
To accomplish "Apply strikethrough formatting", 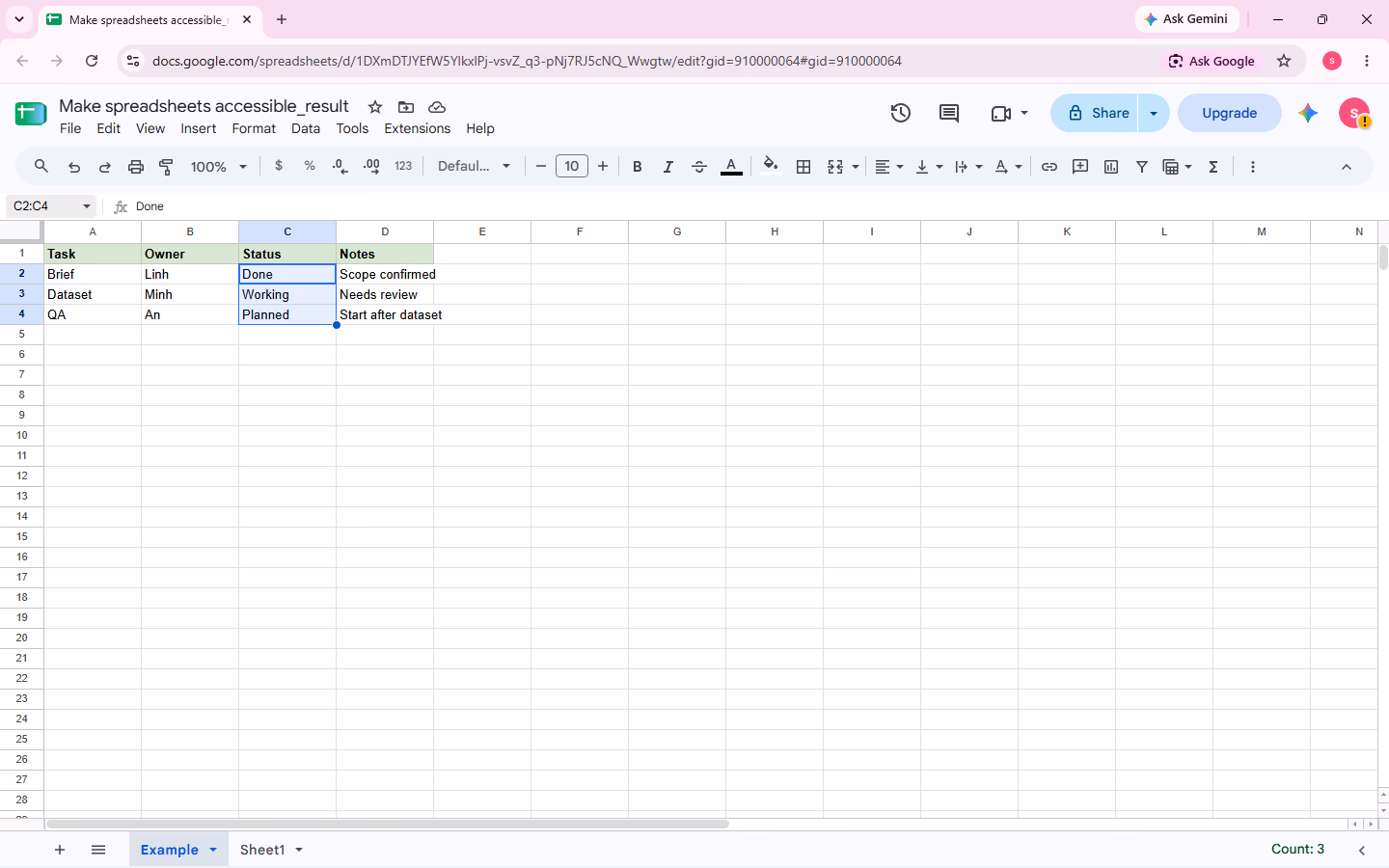I will tap(699, 167).
